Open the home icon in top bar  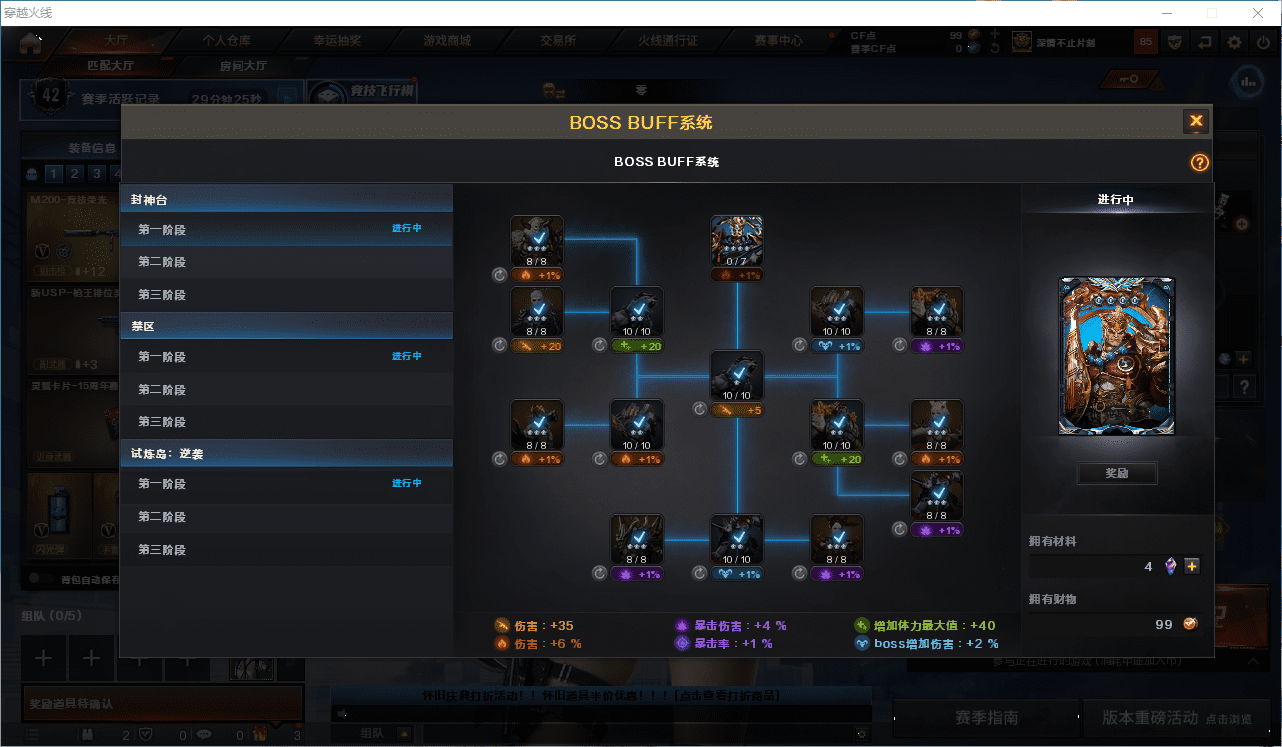(31, 42)
